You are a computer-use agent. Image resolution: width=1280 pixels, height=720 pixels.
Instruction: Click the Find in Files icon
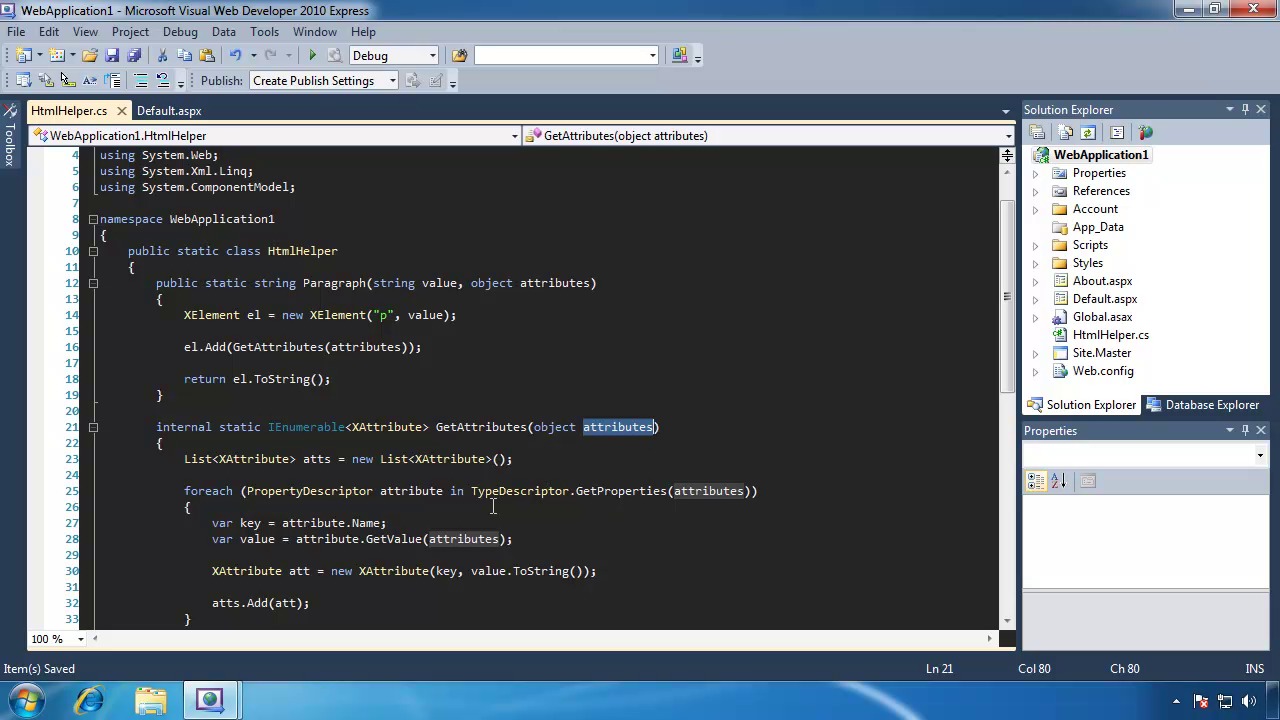[459, 55]
